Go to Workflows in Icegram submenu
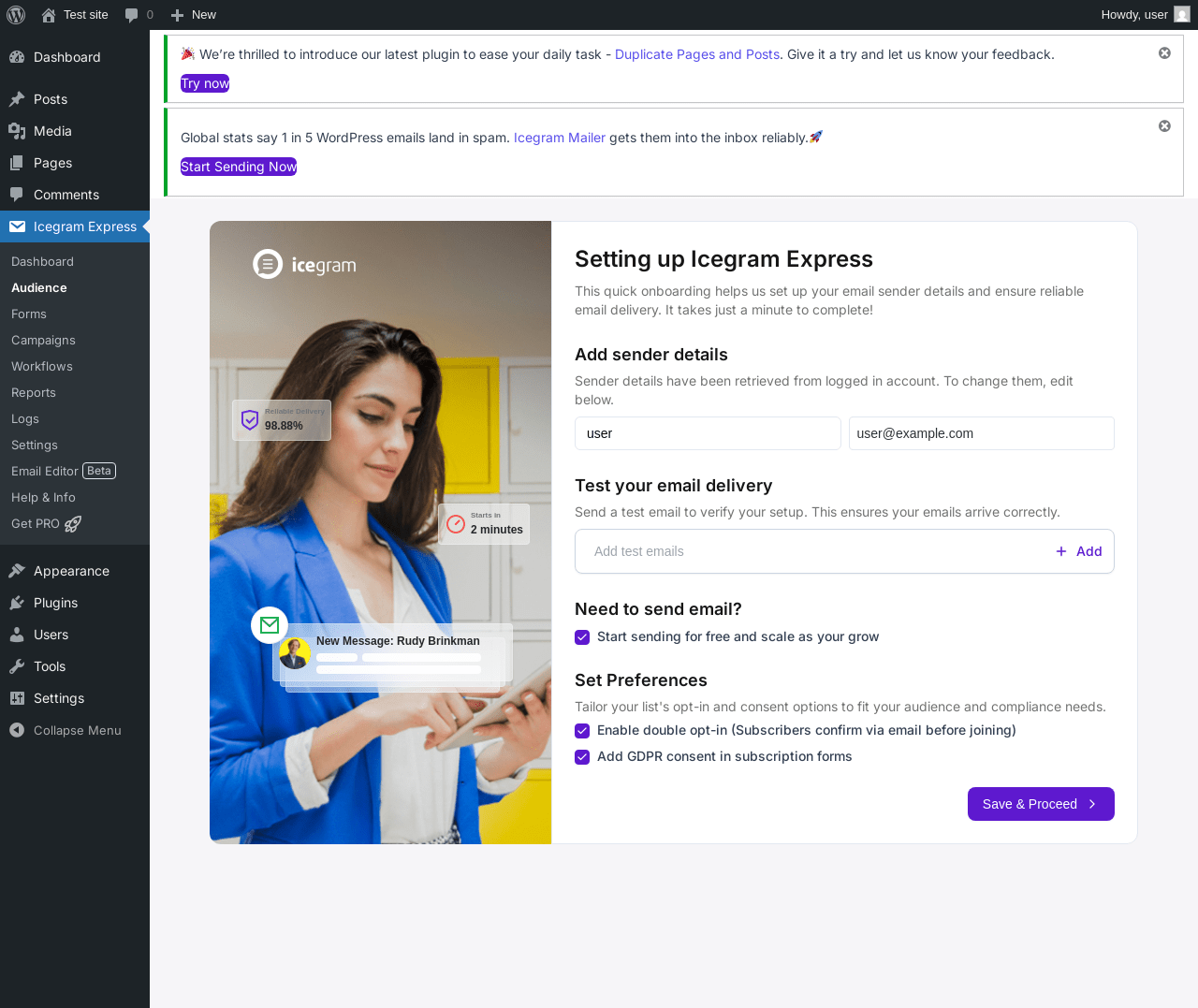Image resolution: width=1198 pixels, height=1008 pixels. tap(42, 367)
